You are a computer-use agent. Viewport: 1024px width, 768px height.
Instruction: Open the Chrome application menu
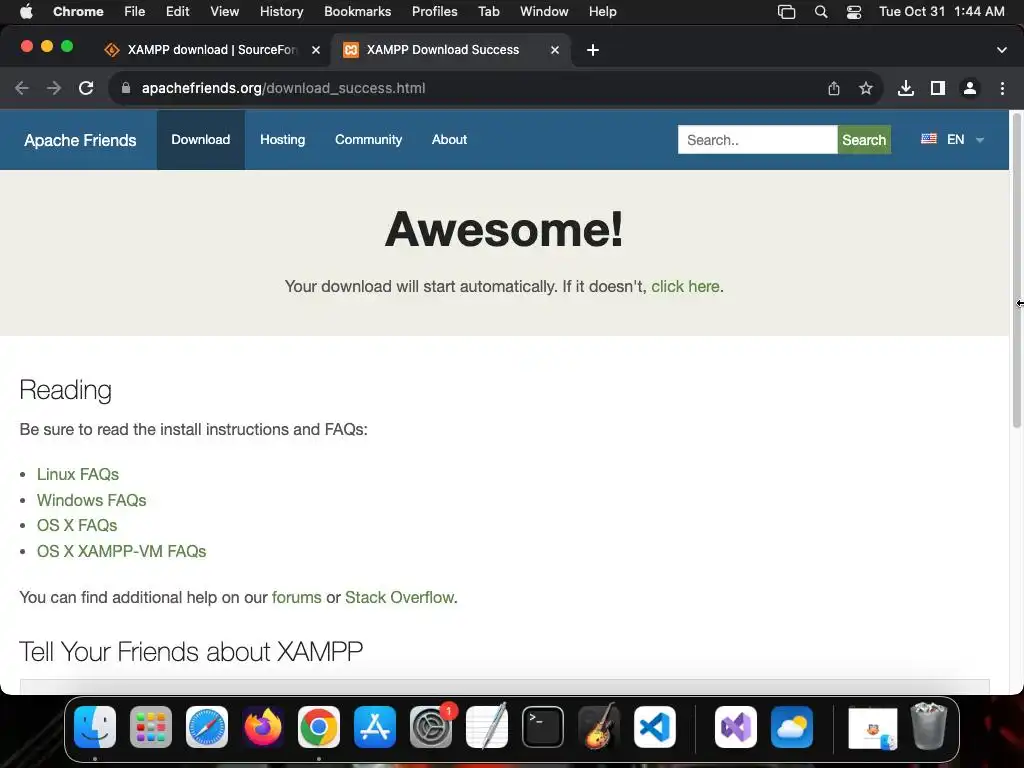pos(78,12)
